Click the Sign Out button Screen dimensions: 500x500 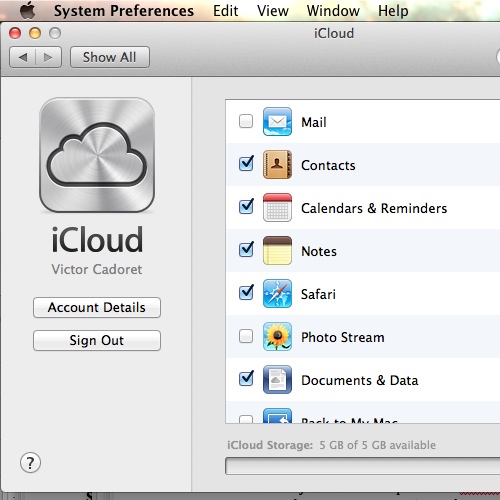click(x=97, y=340)
